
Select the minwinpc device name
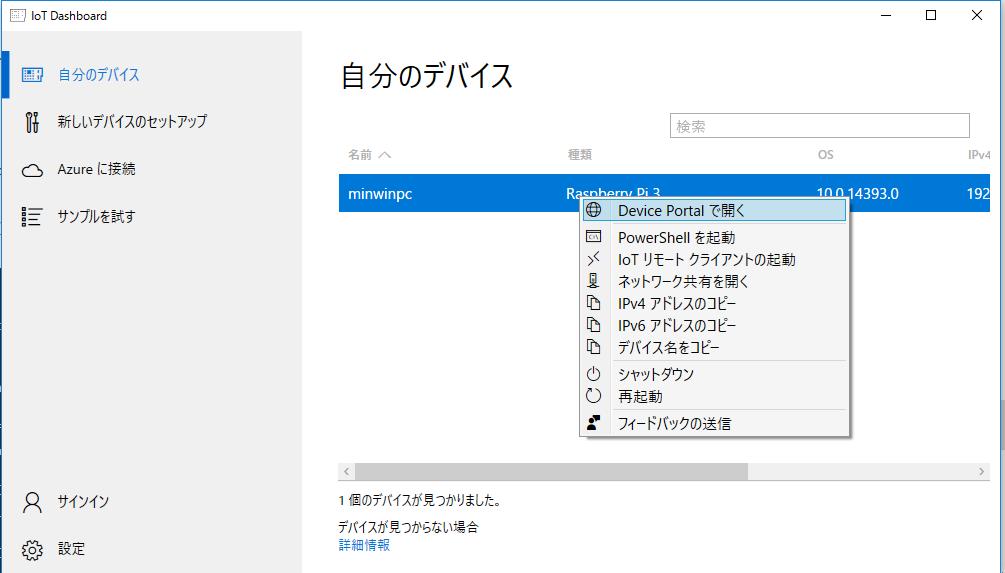(x=380, y=194)
